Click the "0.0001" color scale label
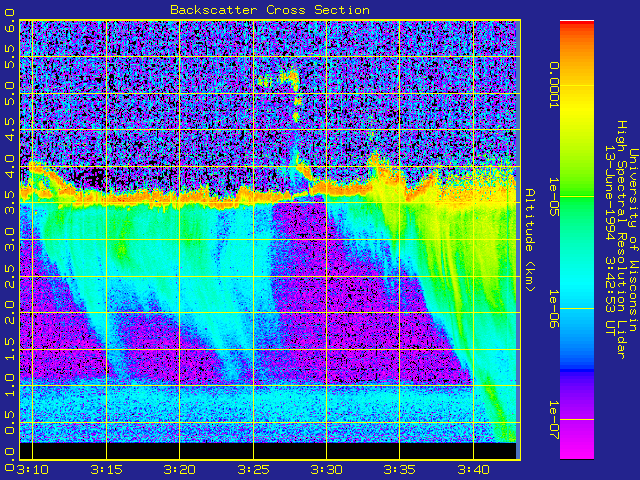The height and width of the screenshot is (480, 640). tap(553, 85)
